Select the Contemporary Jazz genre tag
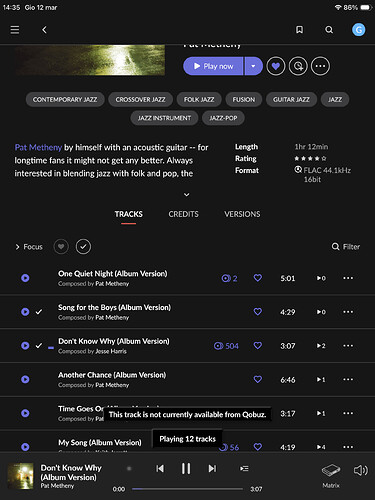This screenshot has width=375, height=500. tap(65, 99)
